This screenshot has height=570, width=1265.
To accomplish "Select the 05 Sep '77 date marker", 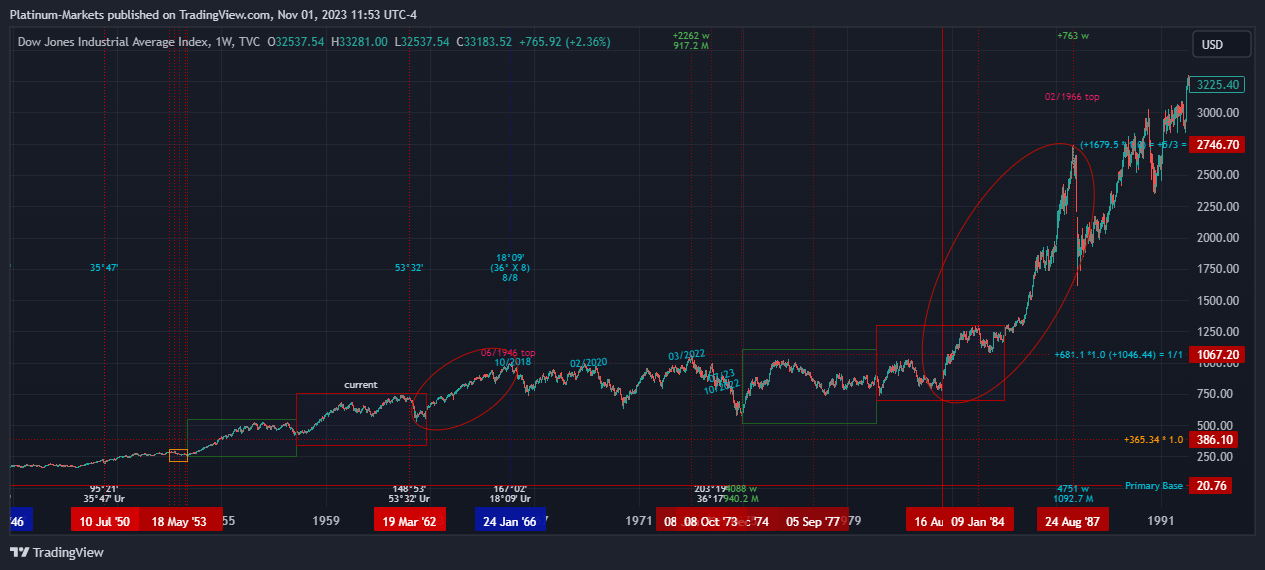I will click(x=812, y=521).
